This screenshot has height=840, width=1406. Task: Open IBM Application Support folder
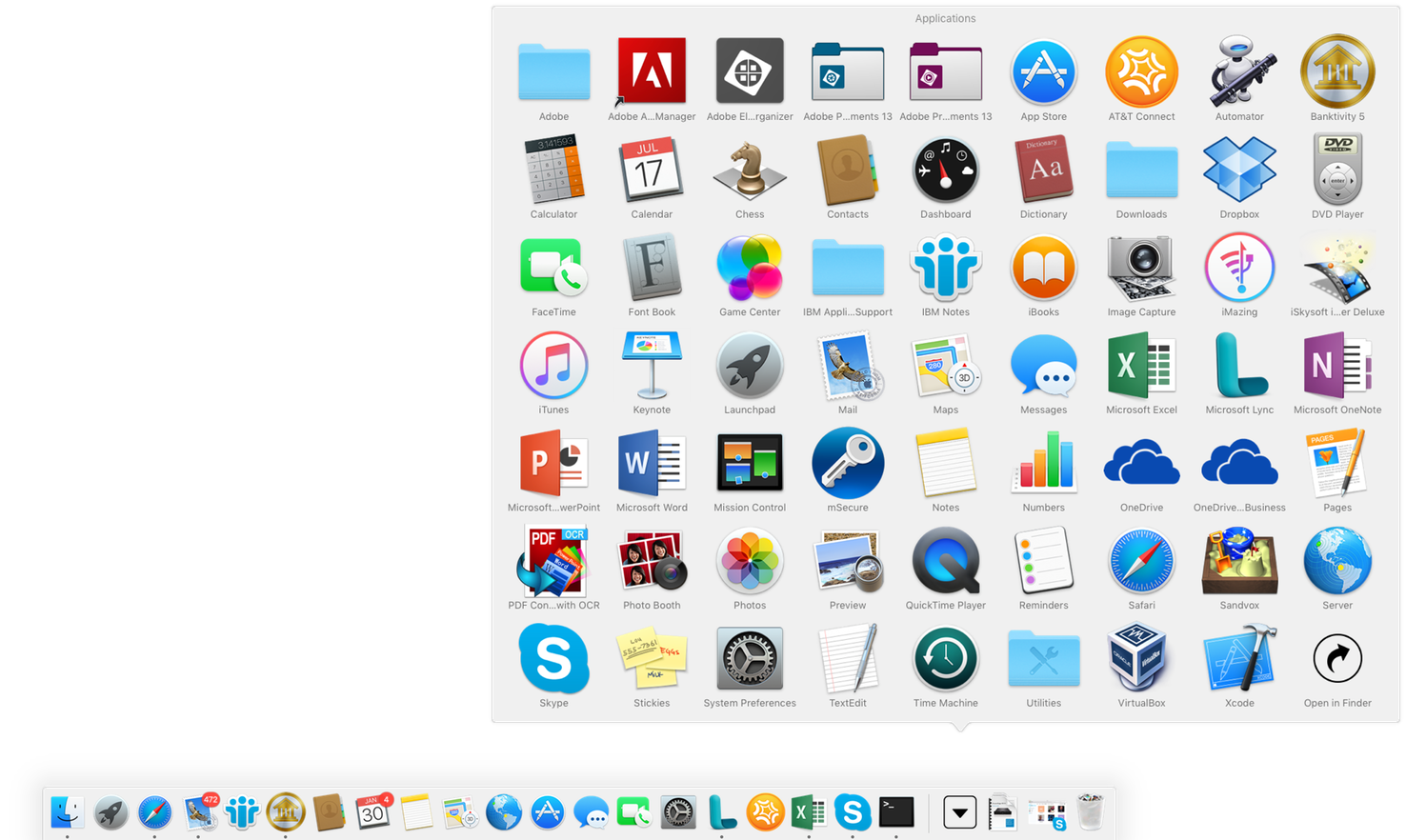coord(848,269)
